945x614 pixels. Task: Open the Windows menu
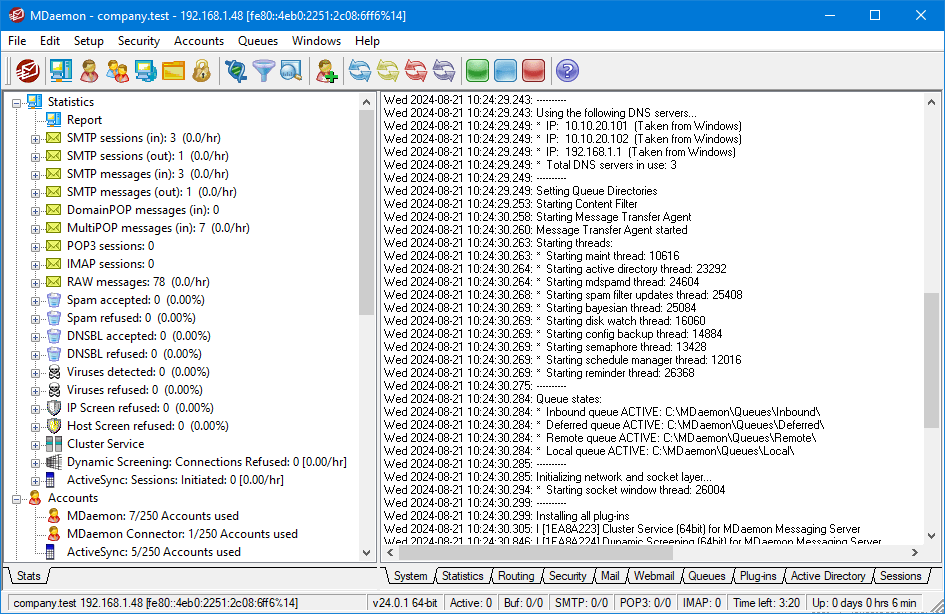coord(316,41)
